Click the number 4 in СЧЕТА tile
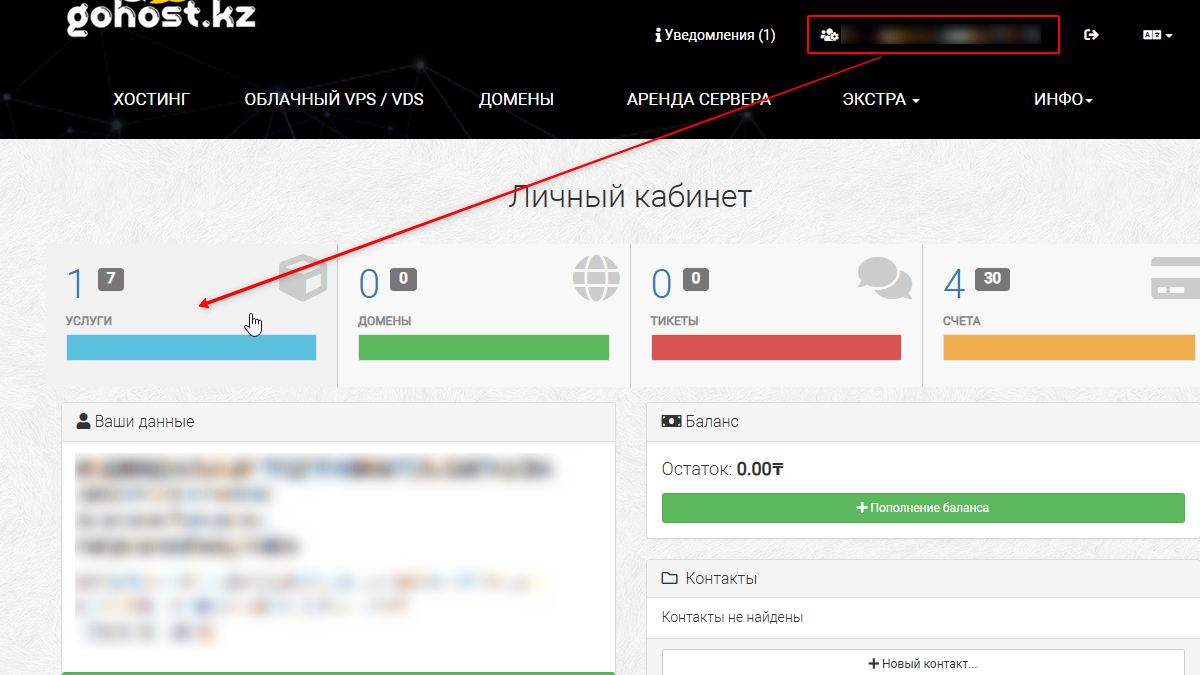 click(955, 285)
